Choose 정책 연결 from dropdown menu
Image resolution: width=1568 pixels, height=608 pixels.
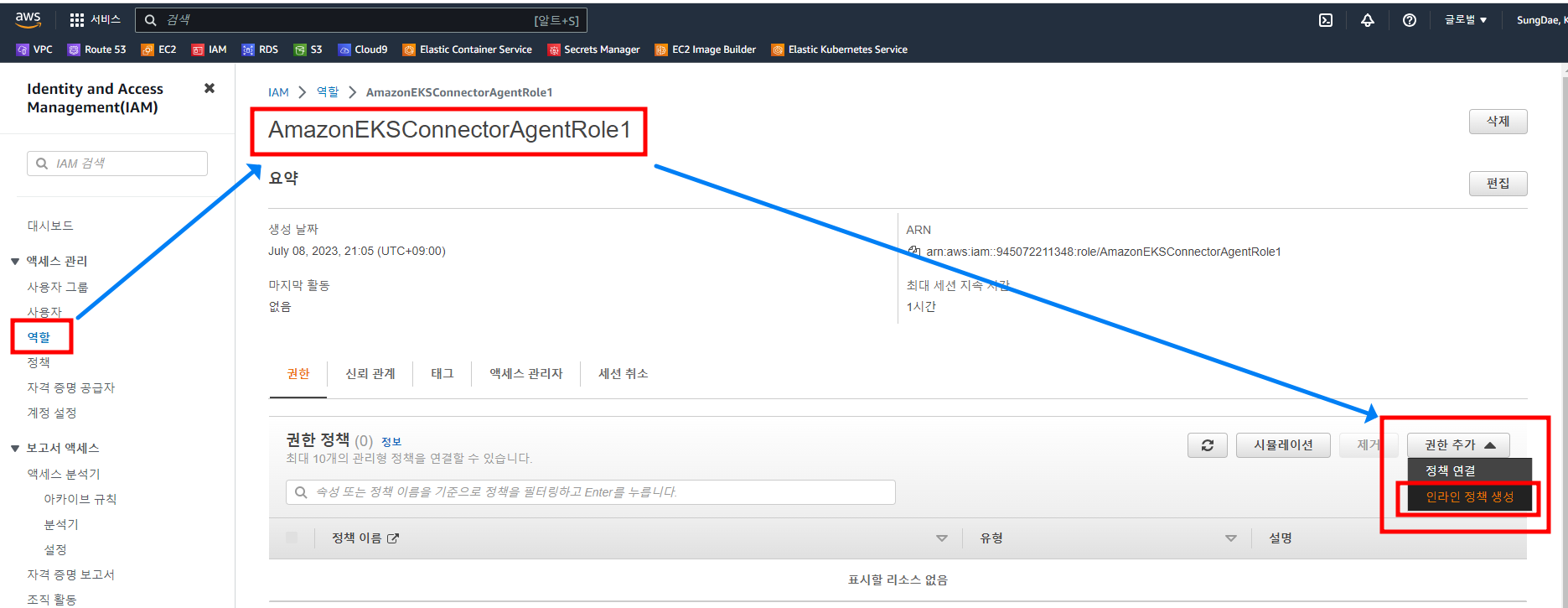[1470, 471]
